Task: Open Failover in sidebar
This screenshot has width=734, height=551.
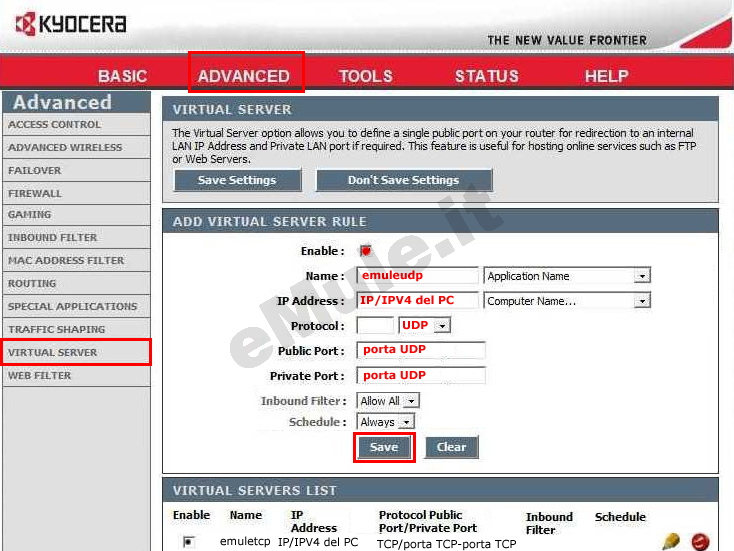Action: pyautogui.click(x=76, y=170)
